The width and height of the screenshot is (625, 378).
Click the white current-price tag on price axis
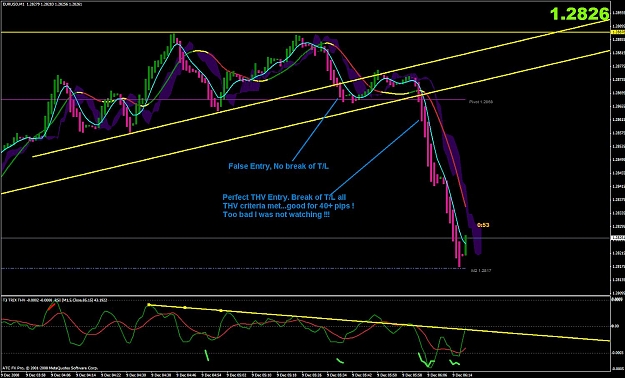click(x=617, y=238)
